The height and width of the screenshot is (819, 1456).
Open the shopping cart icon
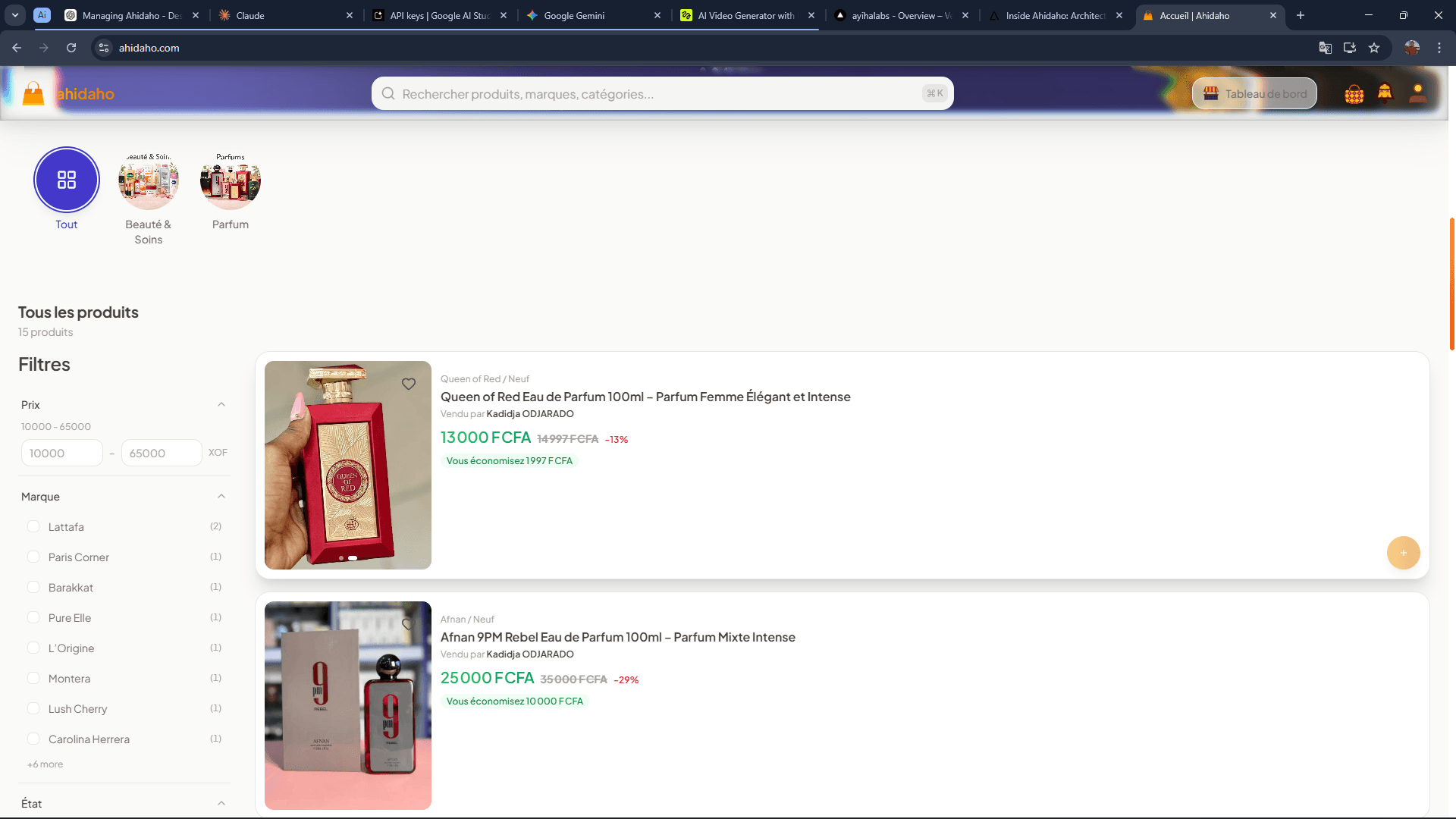[x=1354, y=93]
